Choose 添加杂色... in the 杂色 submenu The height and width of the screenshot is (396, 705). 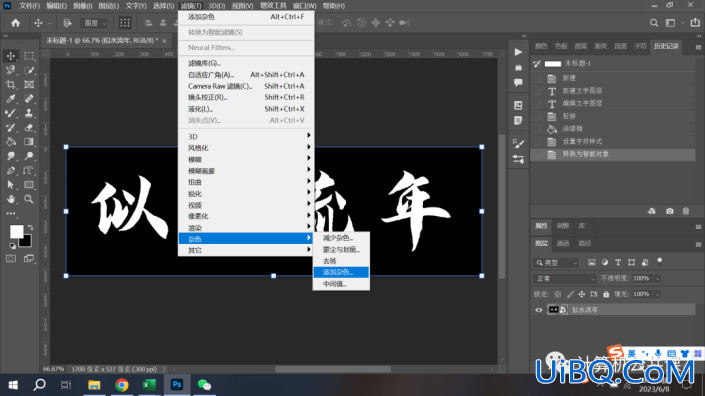pyautogui.click(x=341, y=272)
